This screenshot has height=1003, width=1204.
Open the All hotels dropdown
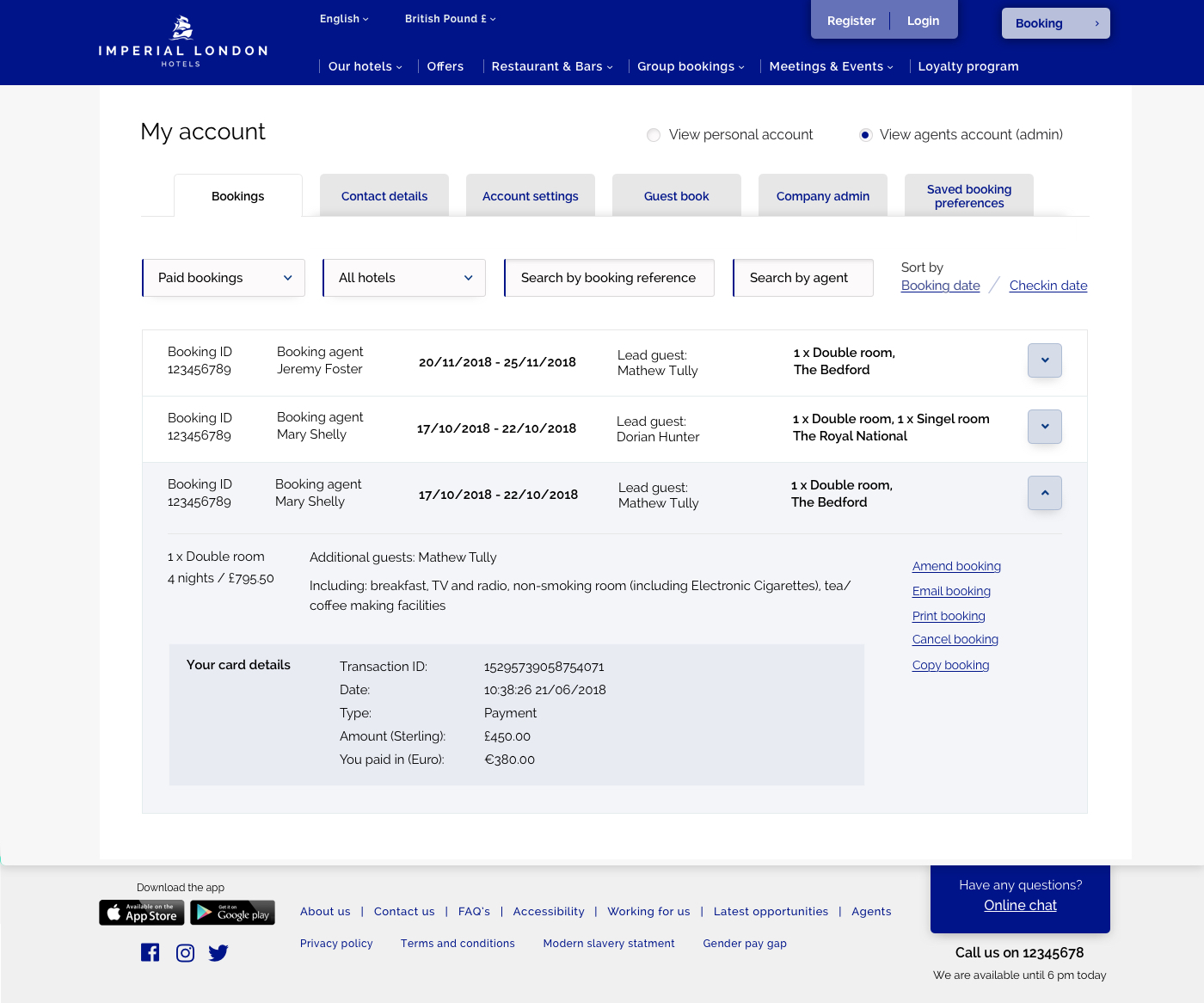coord(404,278)
